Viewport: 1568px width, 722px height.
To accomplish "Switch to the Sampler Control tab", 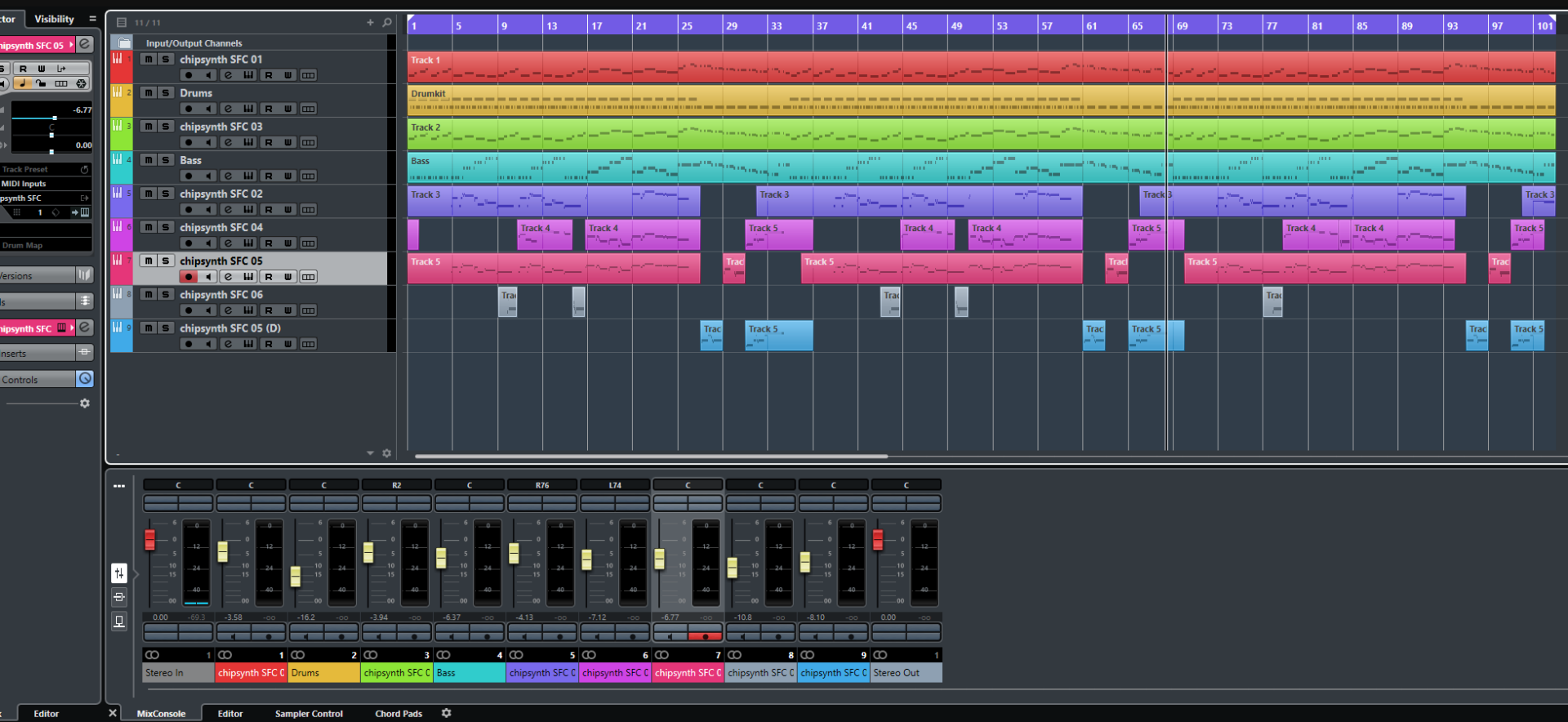I will [x=309, y=713].
